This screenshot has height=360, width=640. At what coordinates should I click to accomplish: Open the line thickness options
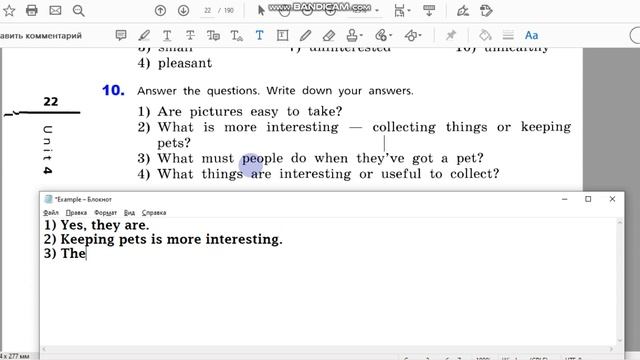point(508,36)
